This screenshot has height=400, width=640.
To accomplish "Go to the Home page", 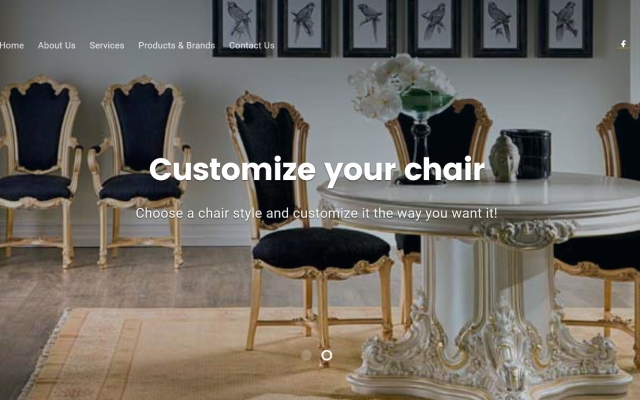I will pos(12,45).
